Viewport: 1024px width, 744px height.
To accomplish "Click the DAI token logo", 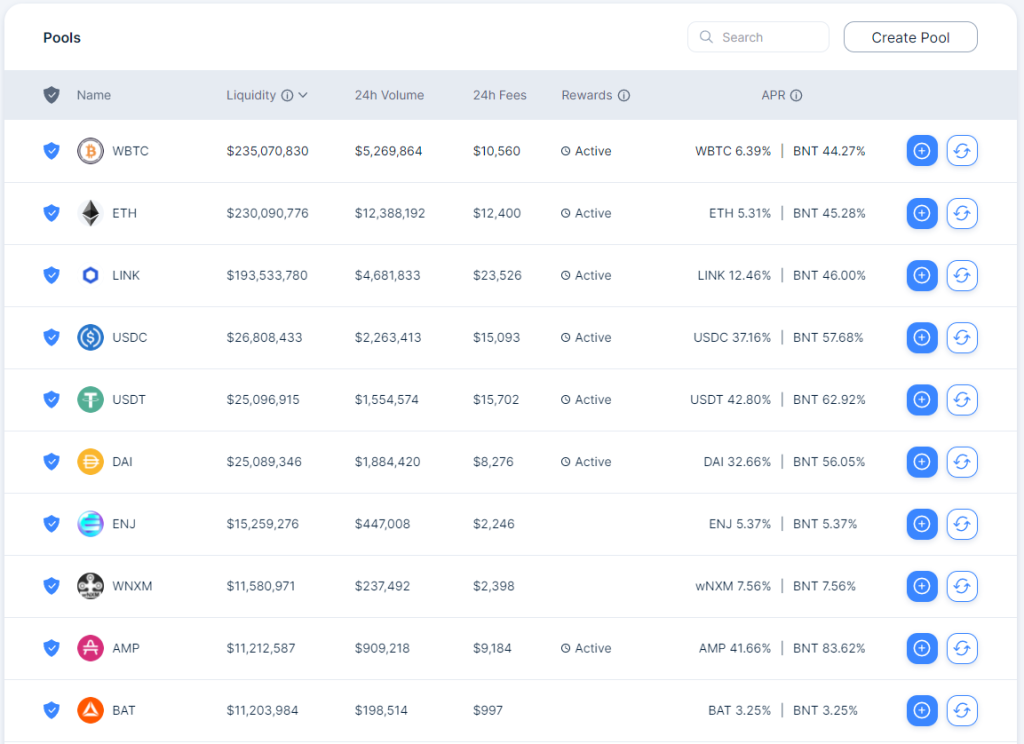I will point(90,462).
